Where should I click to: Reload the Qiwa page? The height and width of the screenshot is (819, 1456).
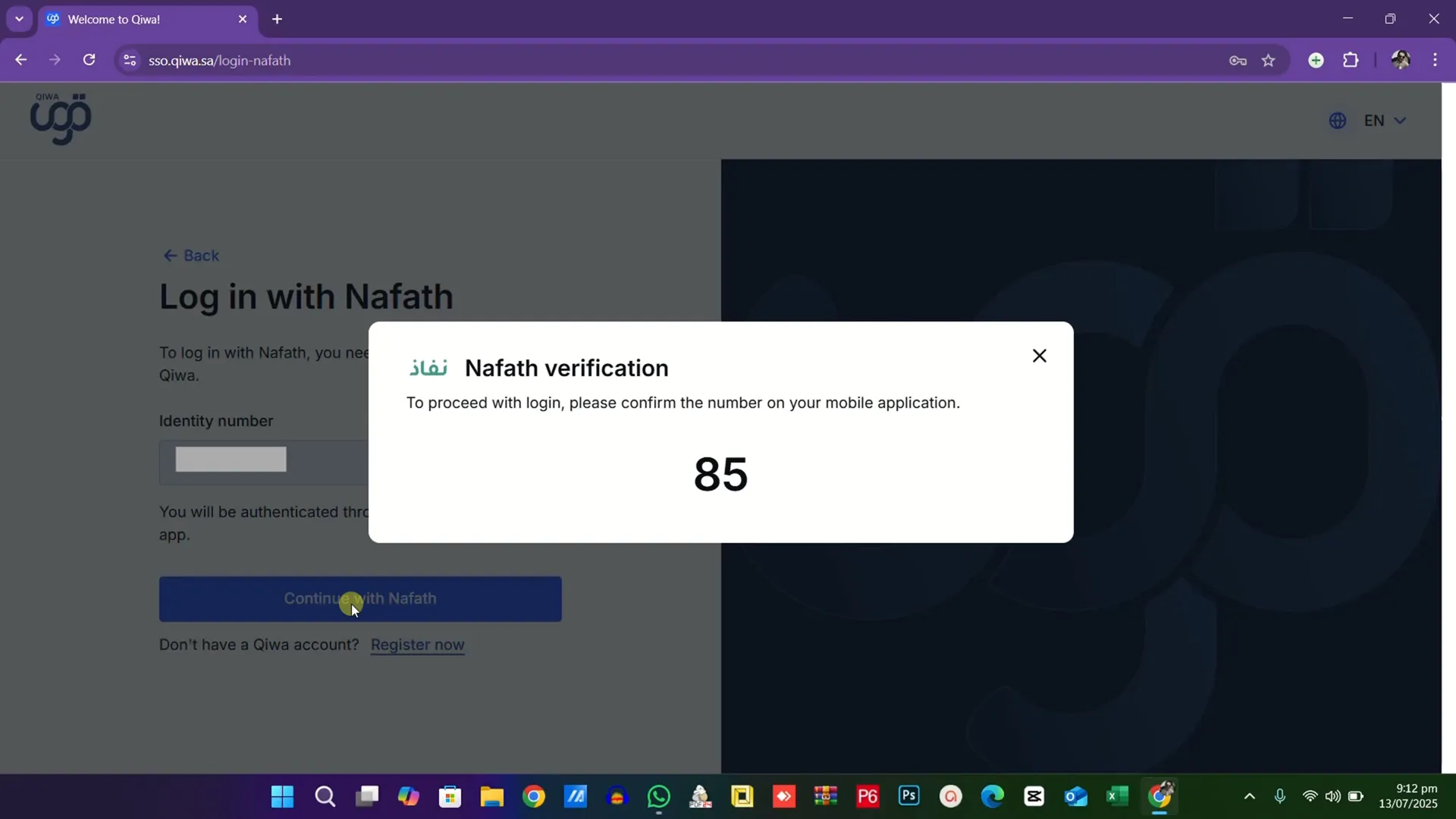click(89, 60)
